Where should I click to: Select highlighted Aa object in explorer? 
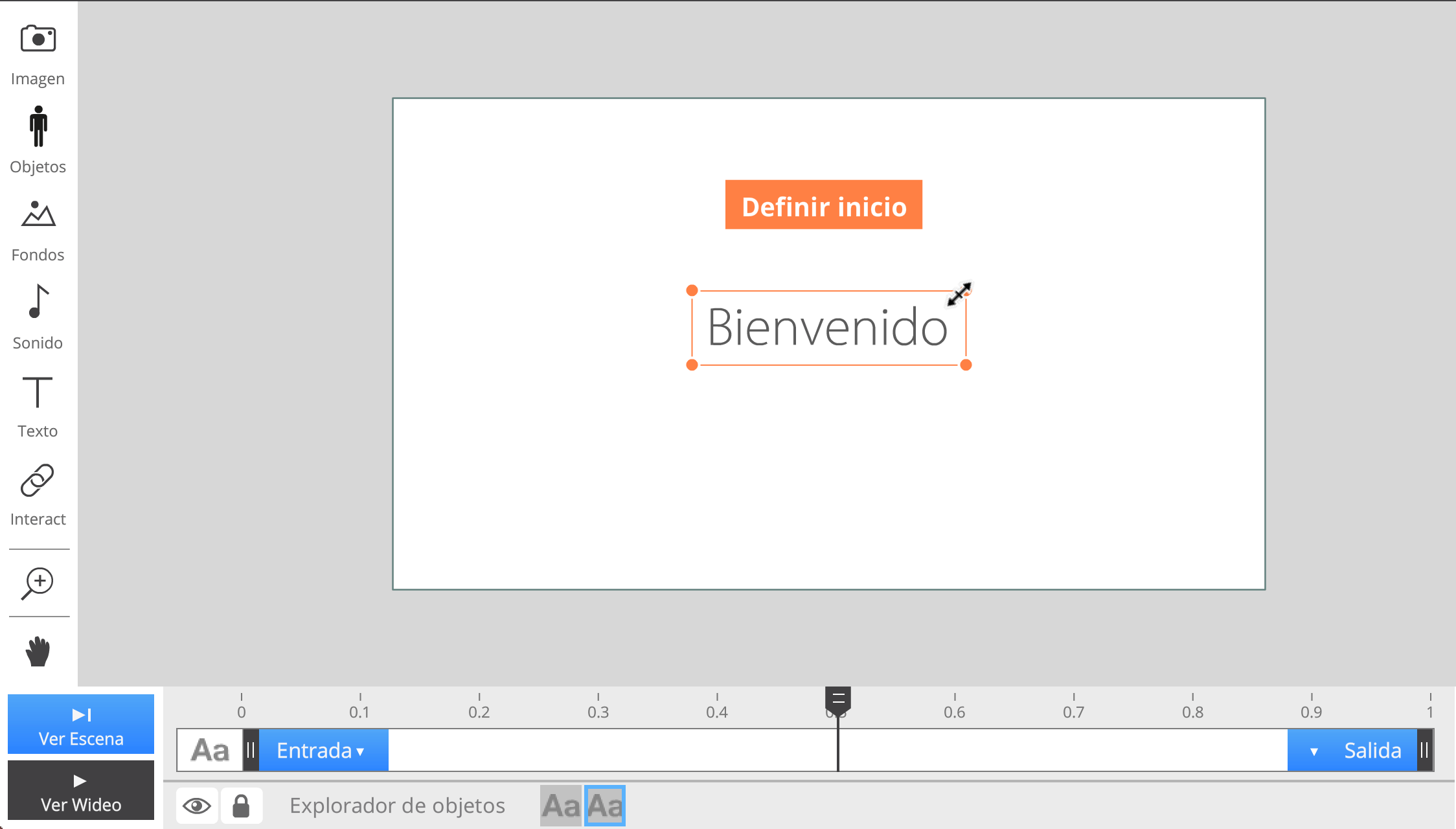pos(604,806)
